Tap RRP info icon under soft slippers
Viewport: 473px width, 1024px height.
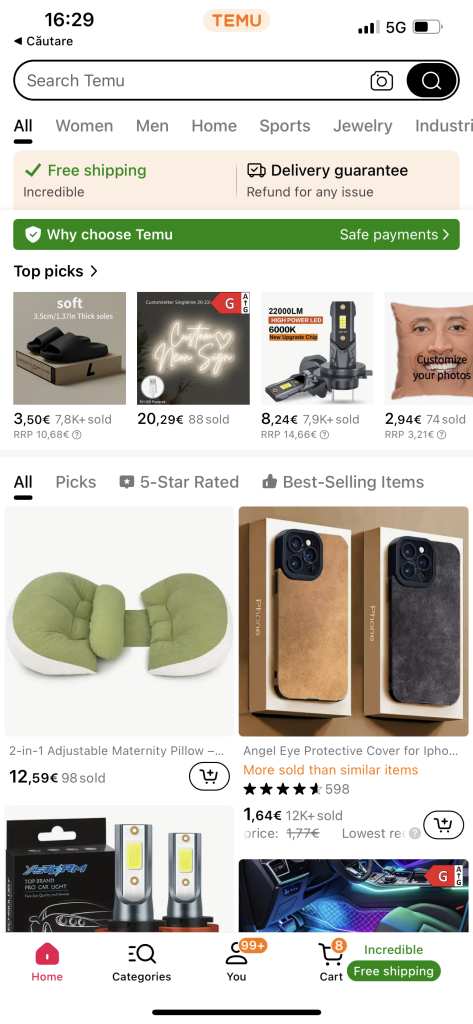(x=76, y=435)
